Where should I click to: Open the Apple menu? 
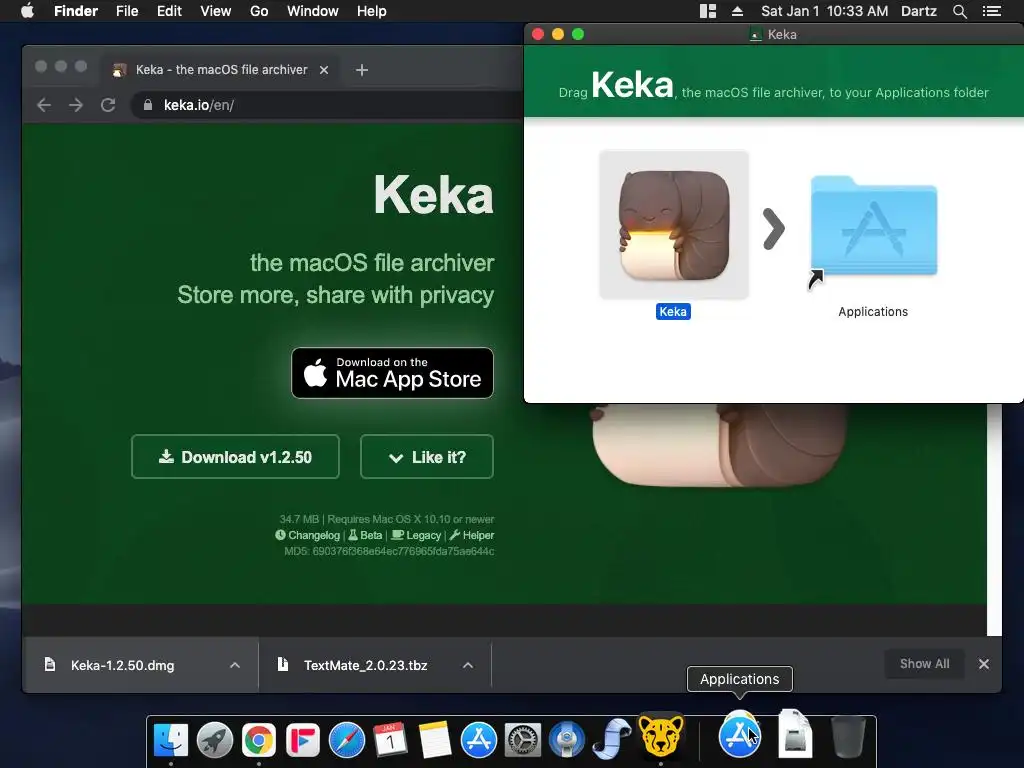pyautogui.click(x=27, y=11)
